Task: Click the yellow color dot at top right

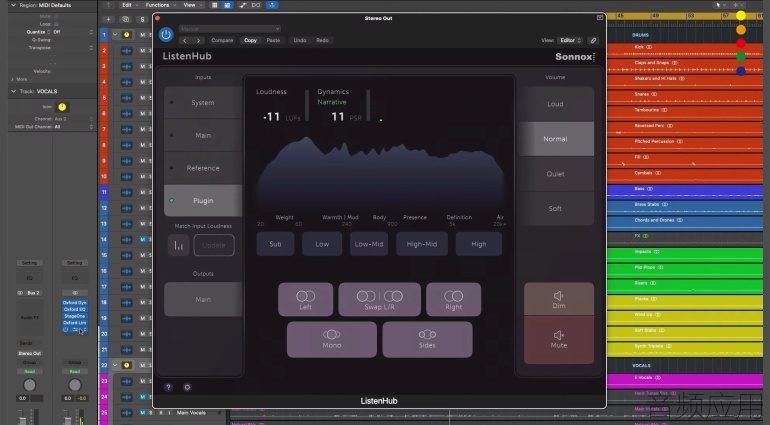Action: [x=741, y=16]
